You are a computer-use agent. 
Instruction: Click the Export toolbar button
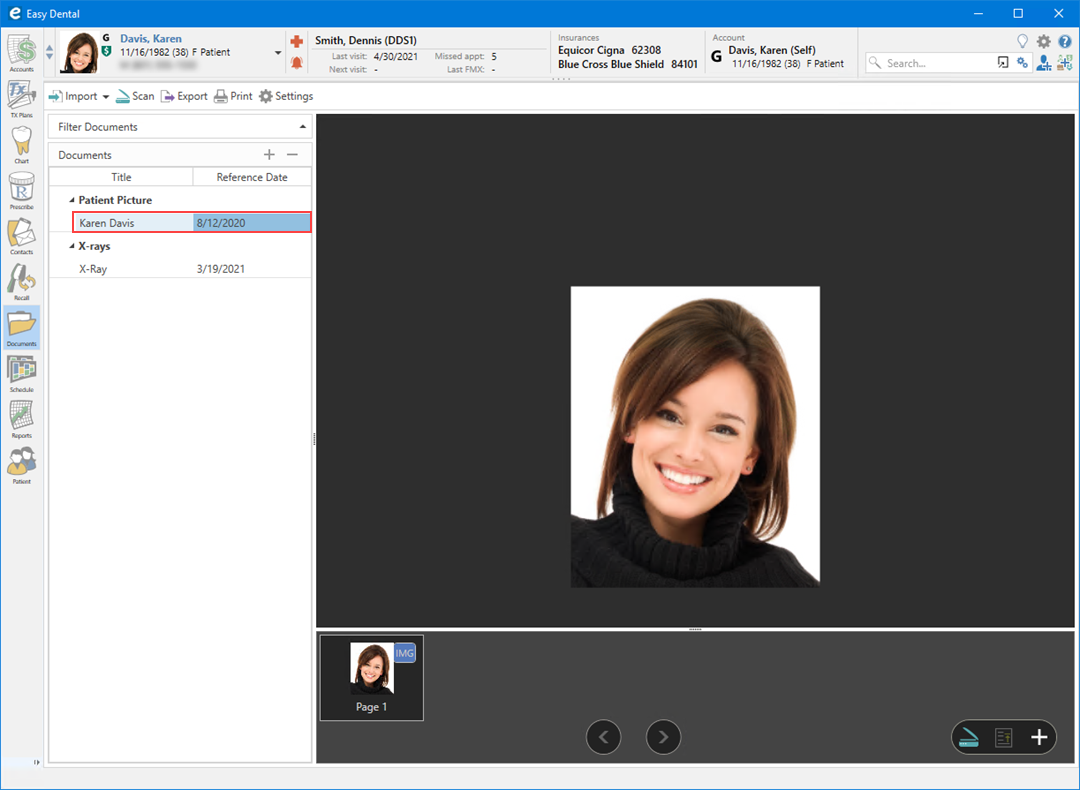coord(184,97)
